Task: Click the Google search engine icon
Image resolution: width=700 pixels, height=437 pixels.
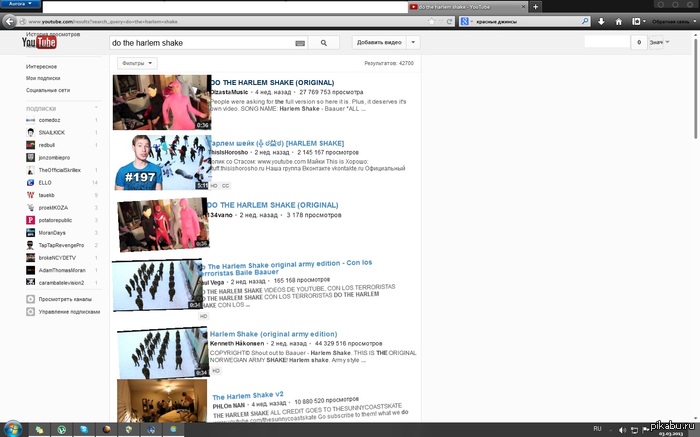Action: tap(465, 21)
